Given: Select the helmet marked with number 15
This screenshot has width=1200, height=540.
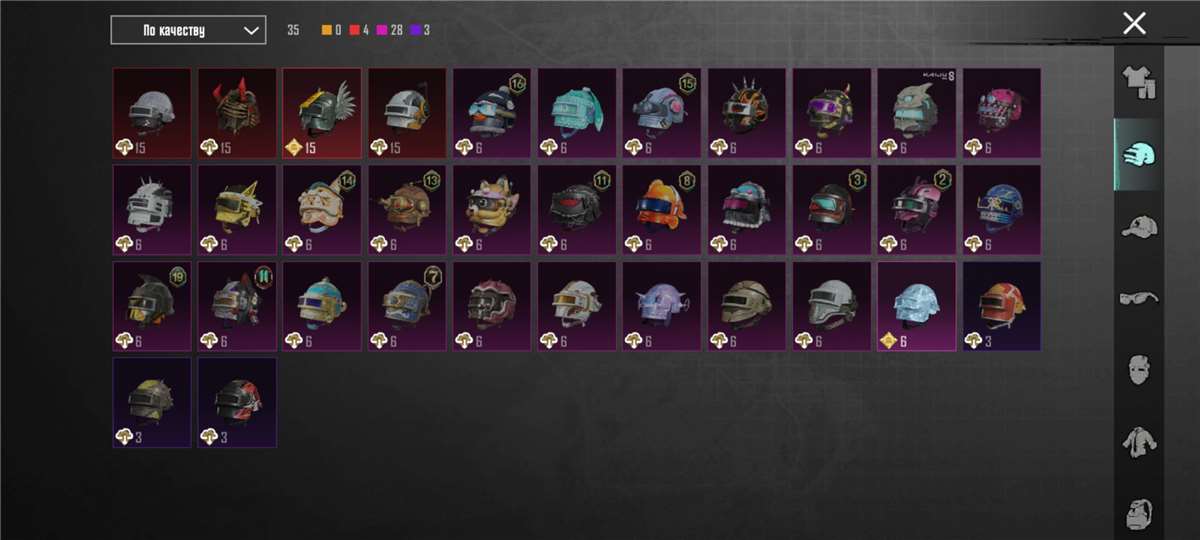Looking at the screenshot, I should point(662,113).
